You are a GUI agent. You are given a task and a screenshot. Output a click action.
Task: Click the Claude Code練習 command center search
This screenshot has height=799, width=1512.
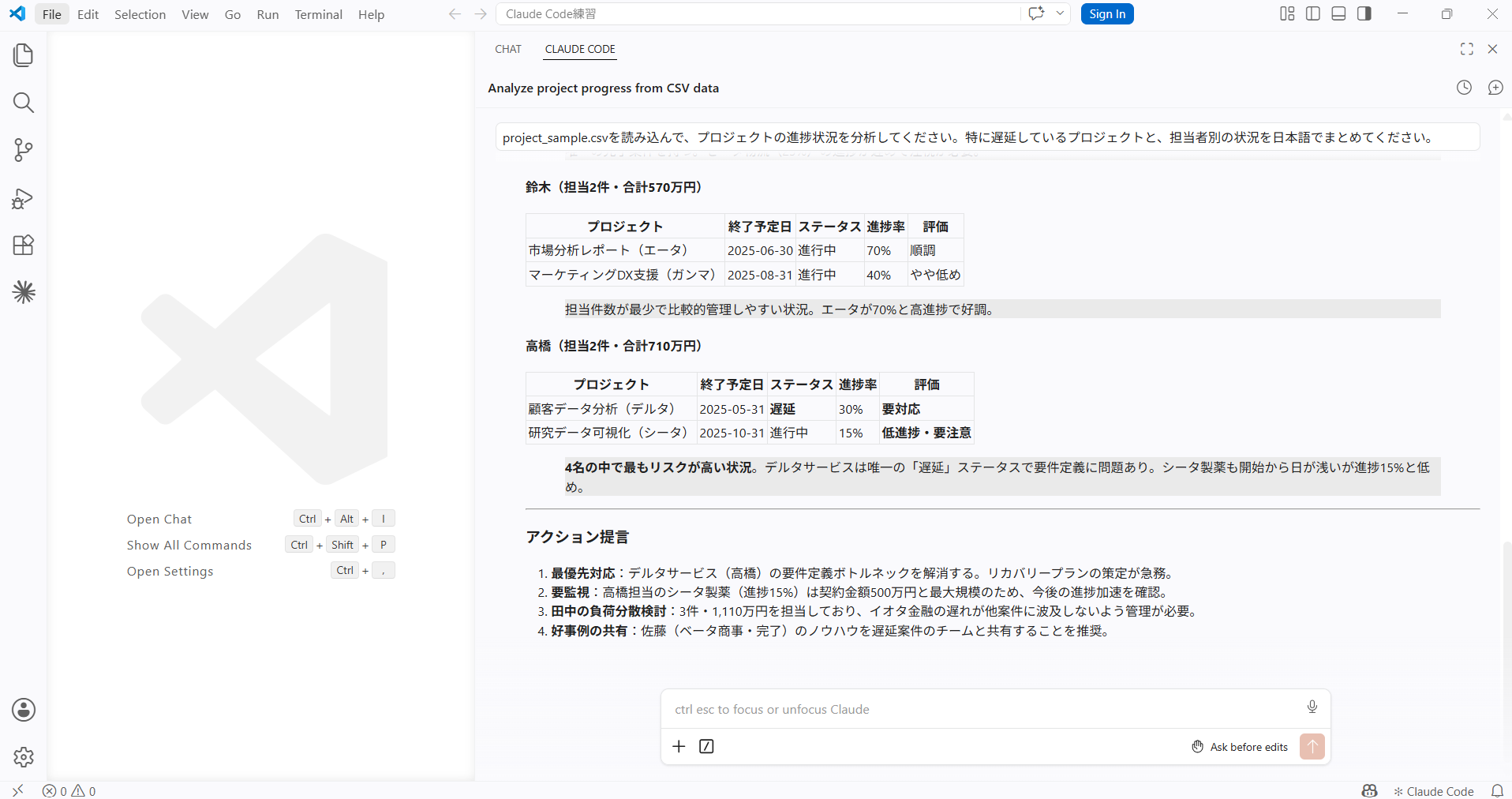pos(758,14)
